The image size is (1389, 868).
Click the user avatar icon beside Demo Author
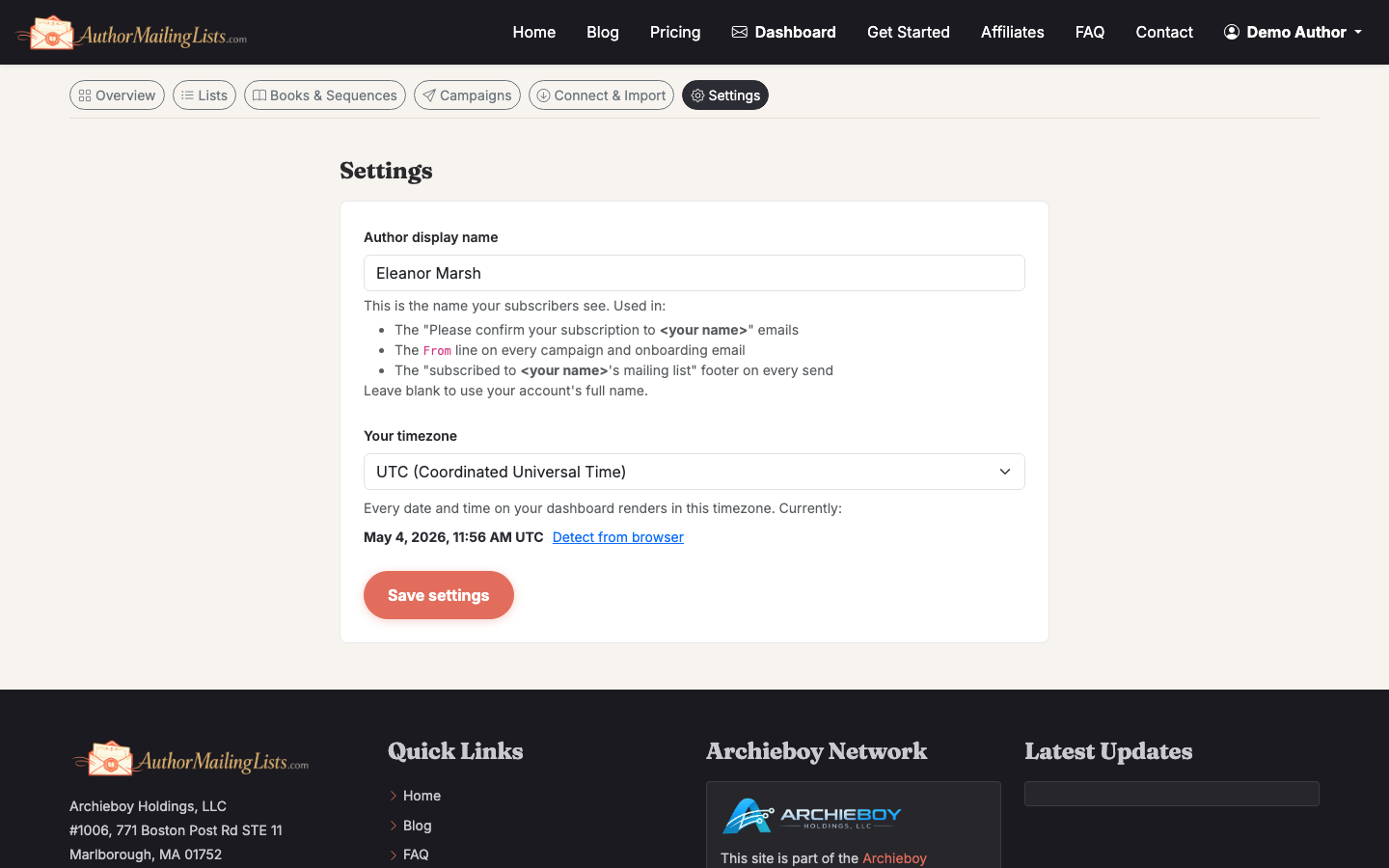1232,32
